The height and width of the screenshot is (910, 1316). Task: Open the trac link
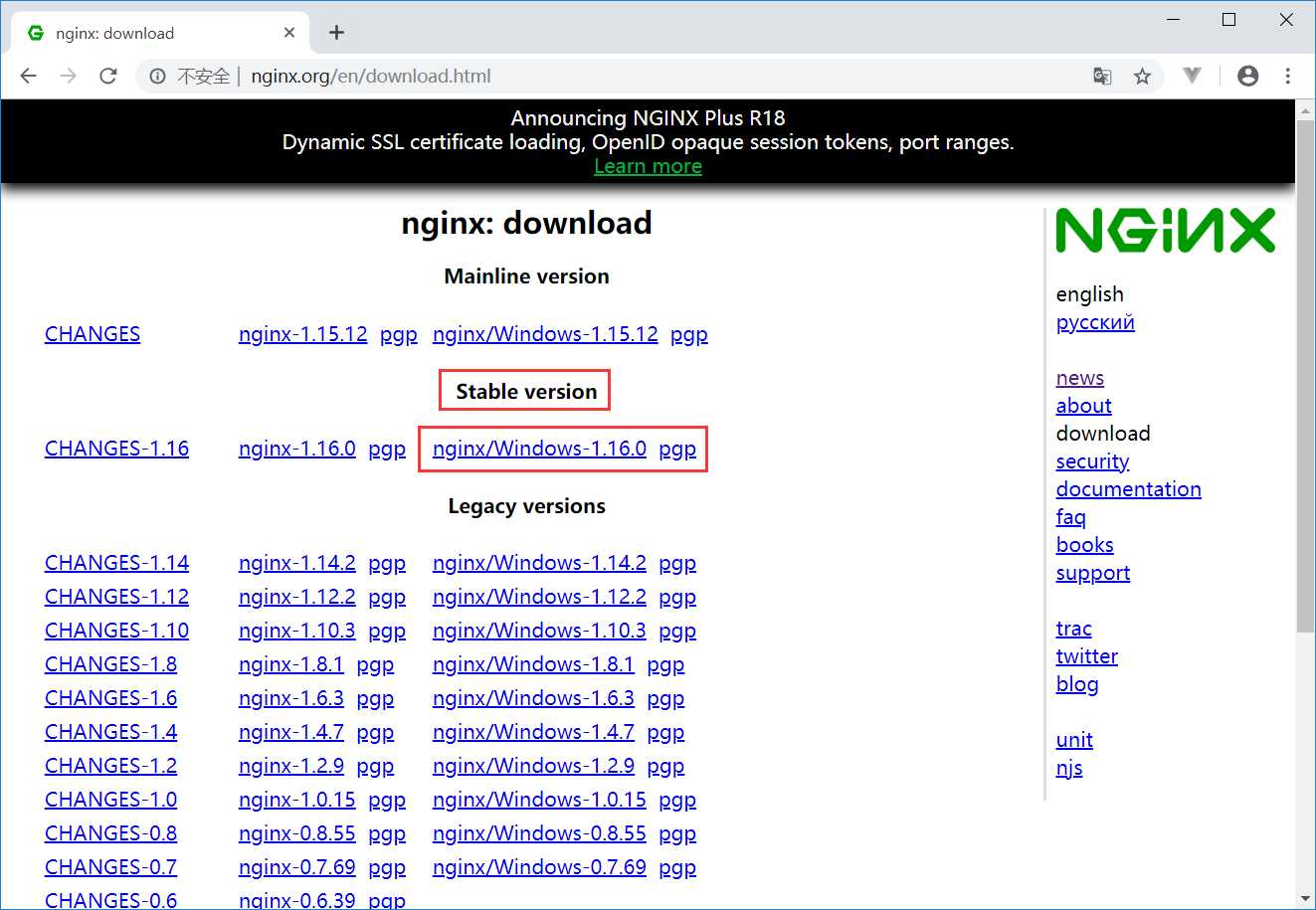(1073, 629)
